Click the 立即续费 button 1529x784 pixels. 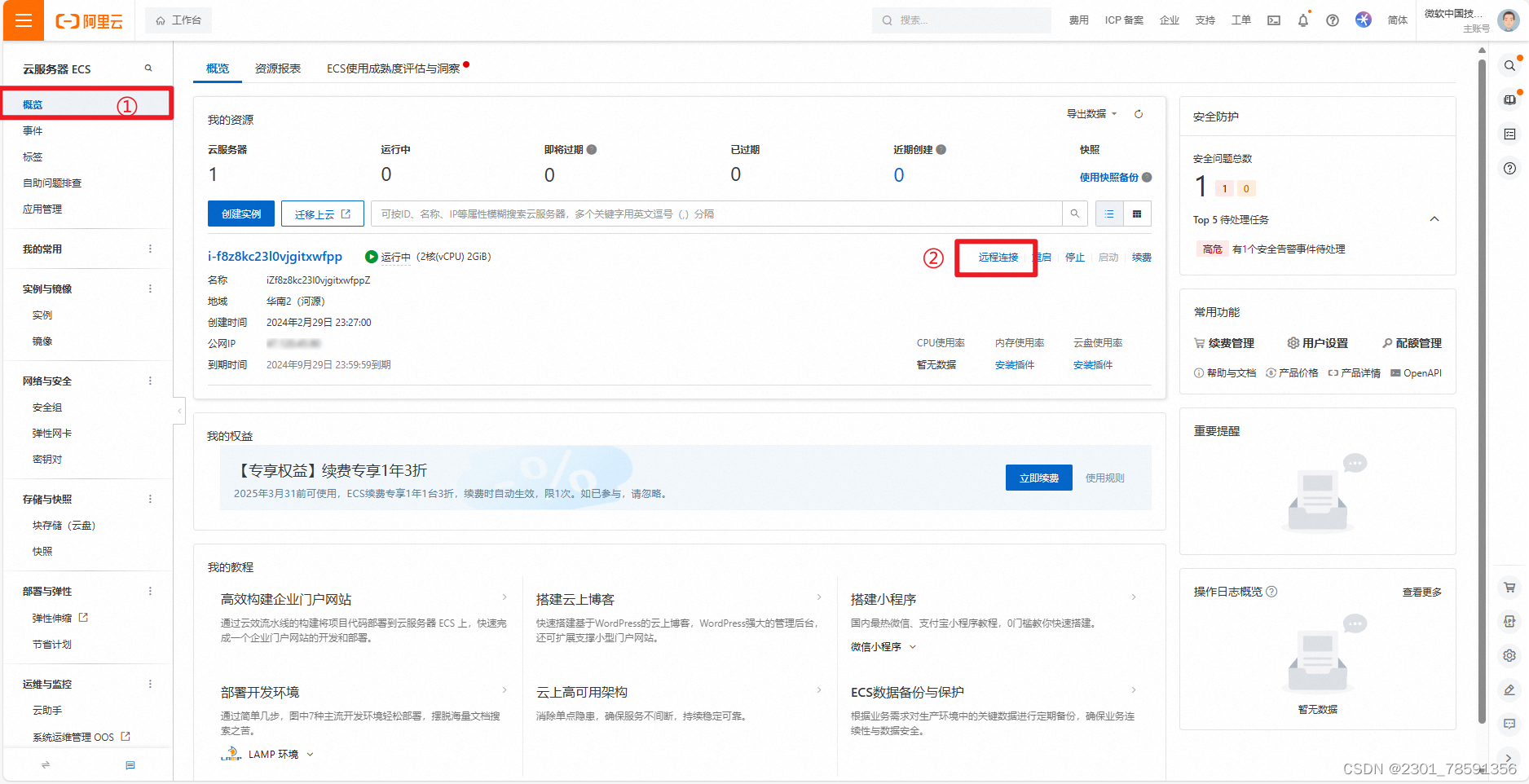1039,478
